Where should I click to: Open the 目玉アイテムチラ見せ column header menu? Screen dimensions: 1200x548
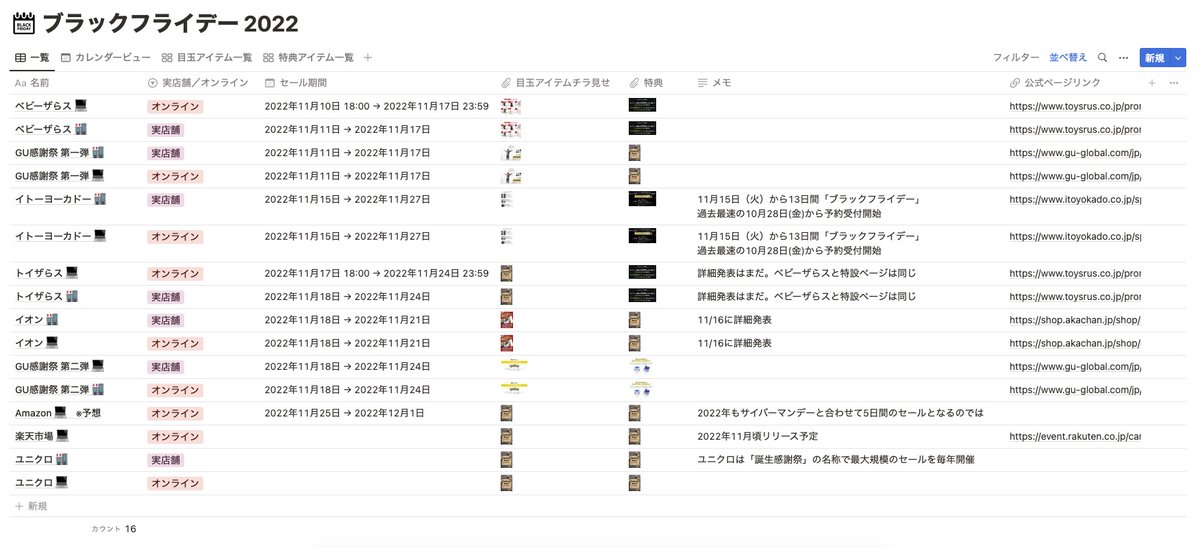click(x=557, y=83)
